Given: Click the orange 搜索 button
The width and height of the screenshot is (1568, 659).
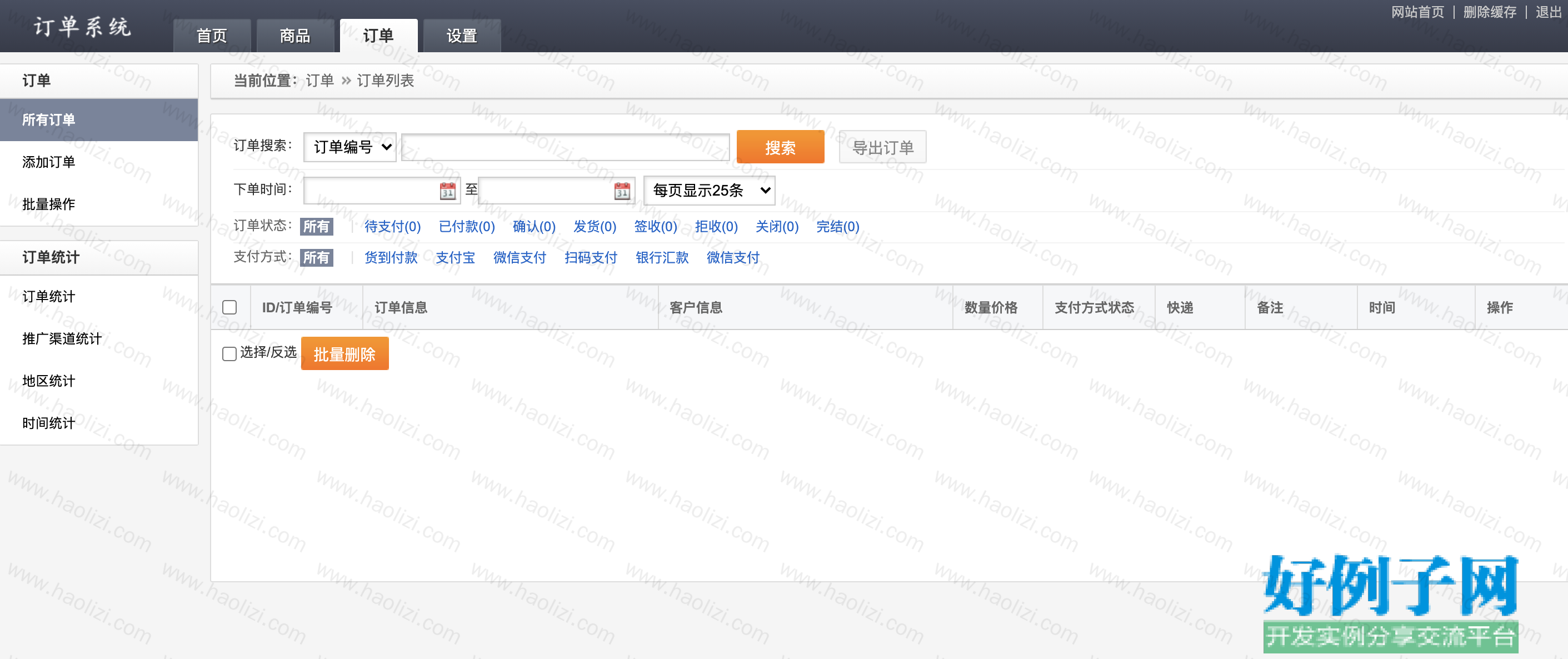Looking at the screenshot, I should [x=780, y=147].
